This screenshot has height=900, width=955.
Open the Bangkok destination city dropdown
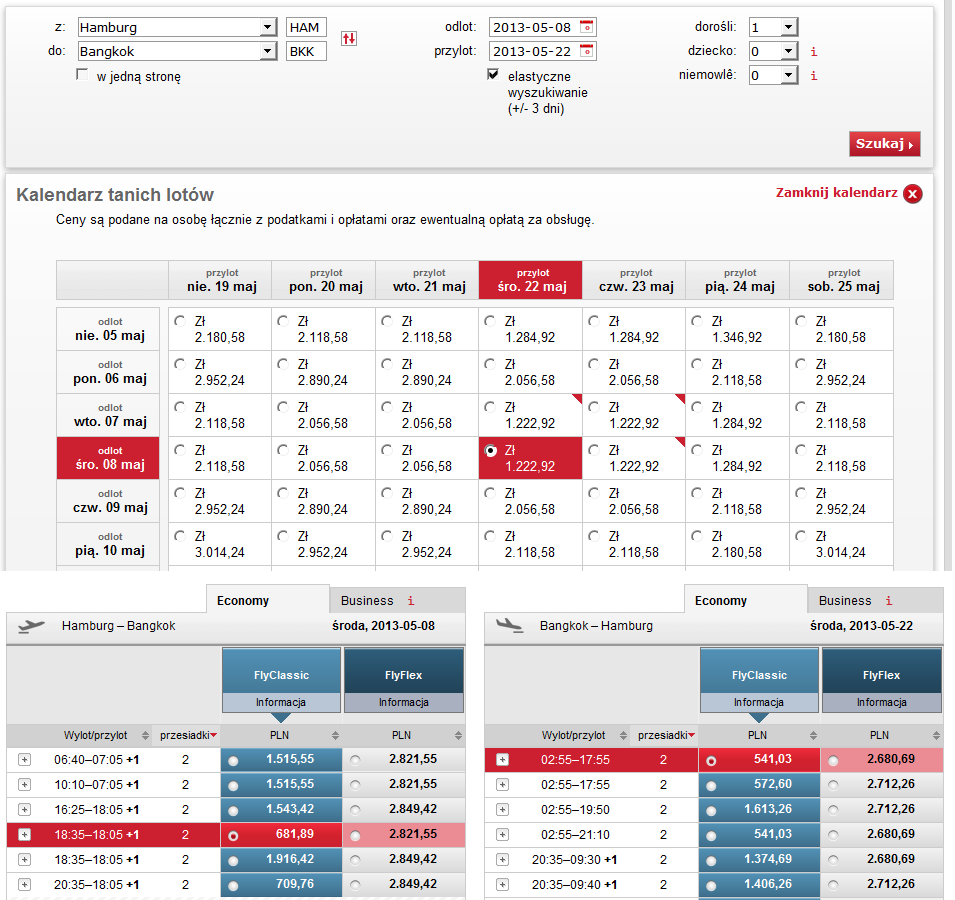point(267,51)
